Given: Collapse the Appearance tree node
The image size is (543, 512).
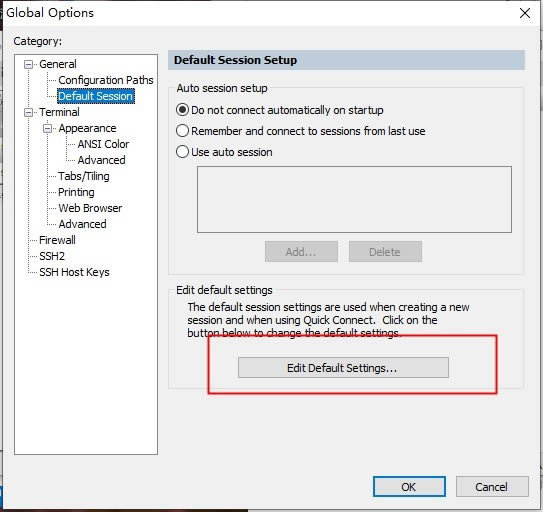Looking at the screenshot, I should [x=47, y=129].
